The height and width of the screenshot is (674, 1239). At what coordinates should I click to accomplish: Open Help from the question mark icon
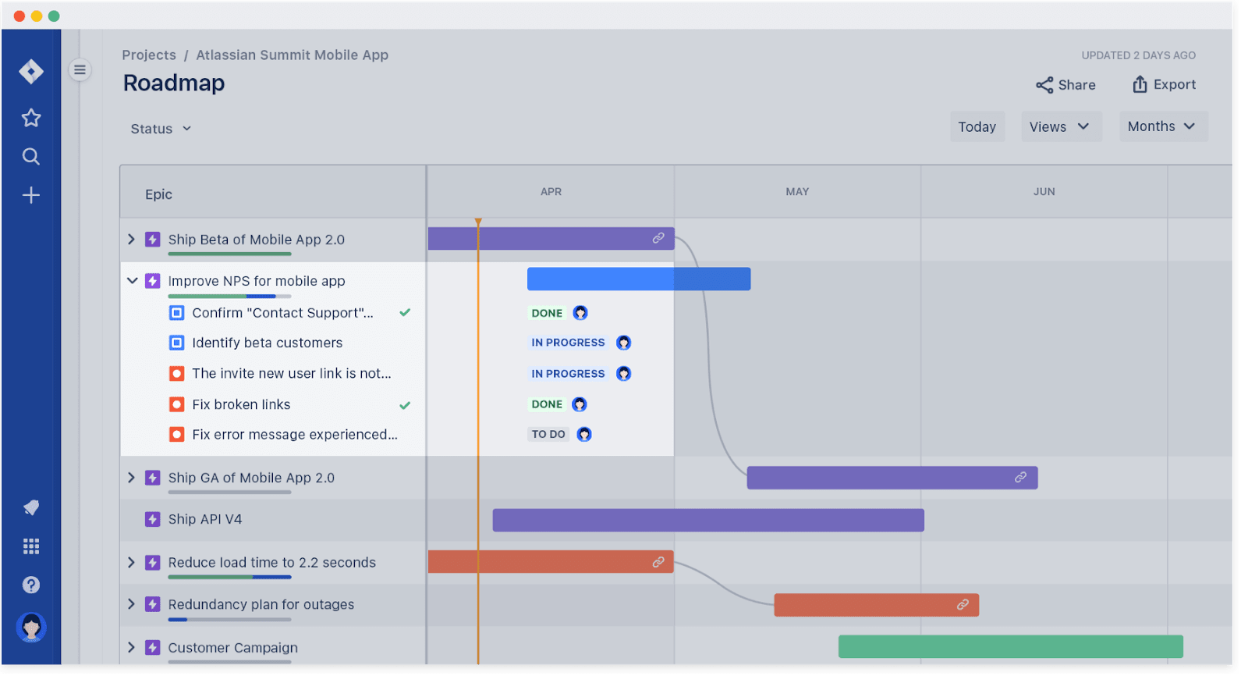pyautogui.click(x=31, y=585)
